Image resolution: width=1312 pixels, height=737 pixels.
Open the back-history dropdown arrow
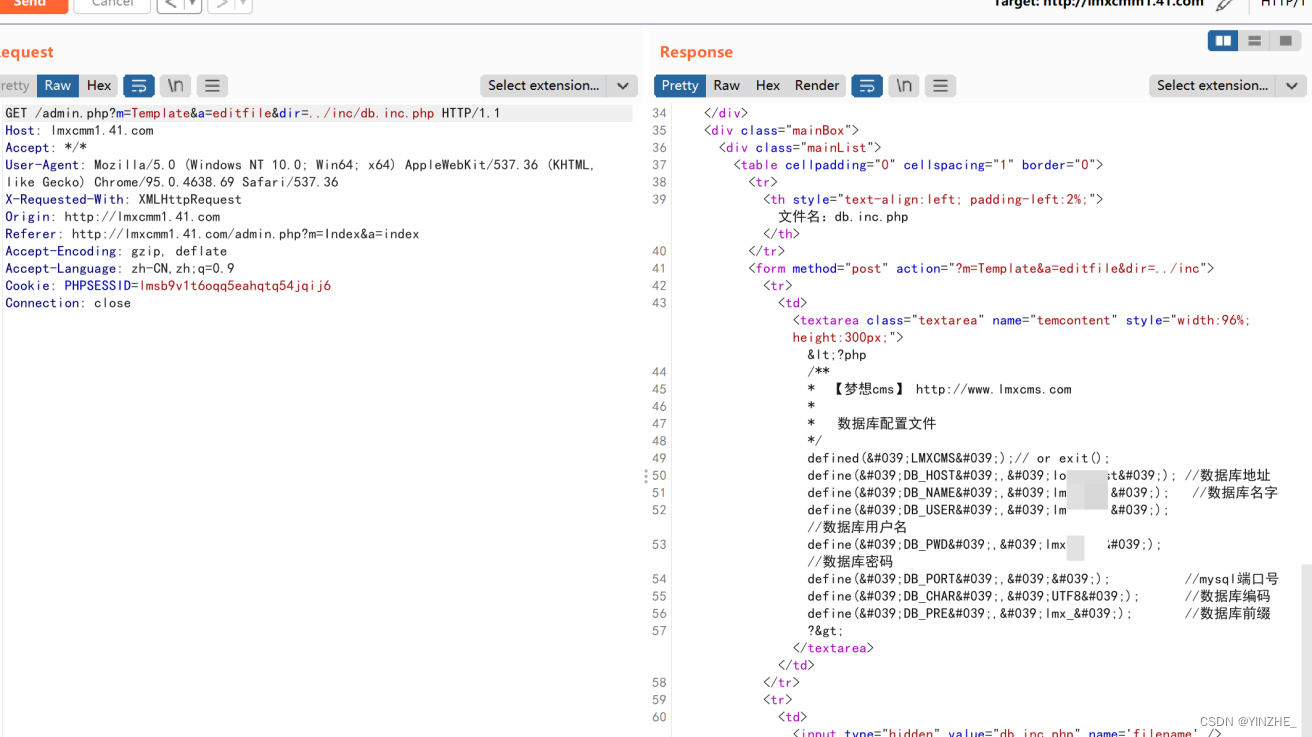pyautogui.click(x=193, y=5)
